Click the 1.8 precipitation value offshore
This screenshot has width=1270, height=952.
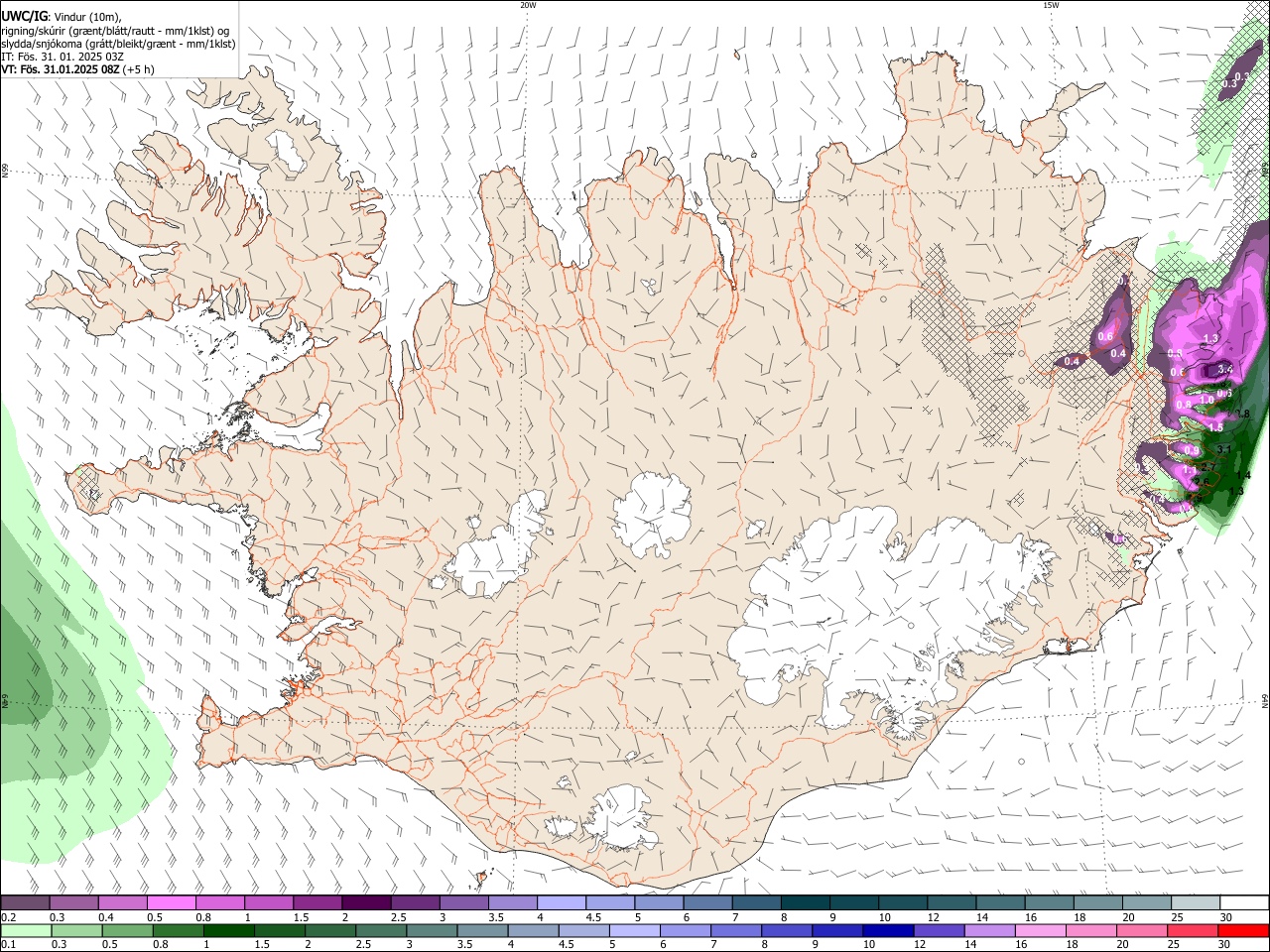[x=1243, y=415]
